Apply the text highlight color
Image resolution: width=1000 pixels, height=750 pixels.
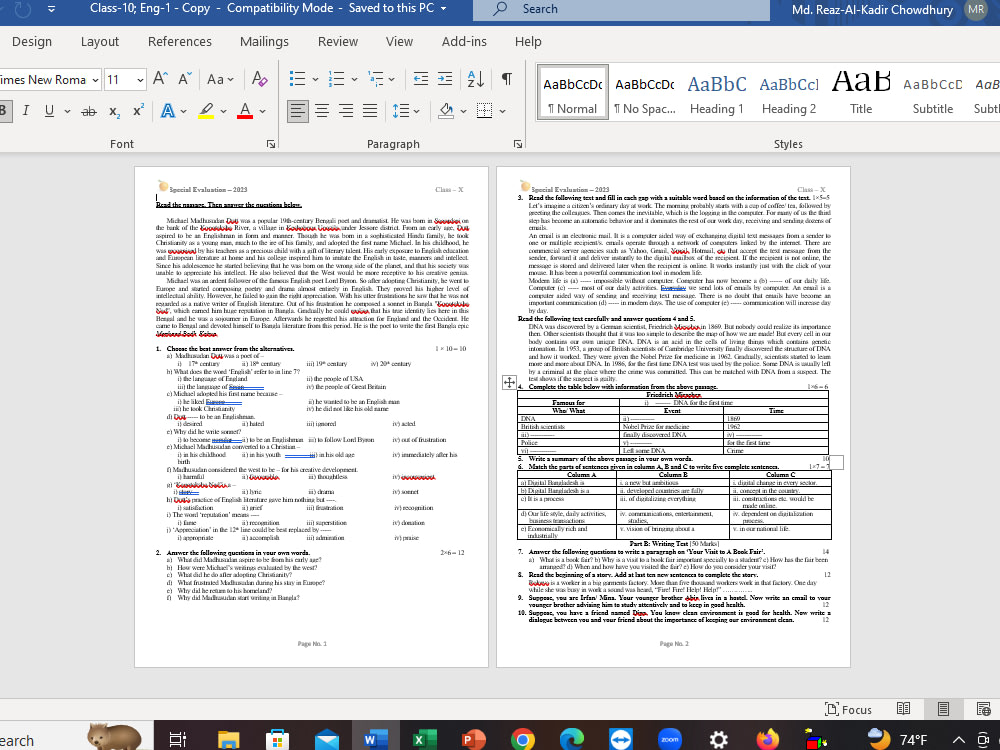click(205, 111)
